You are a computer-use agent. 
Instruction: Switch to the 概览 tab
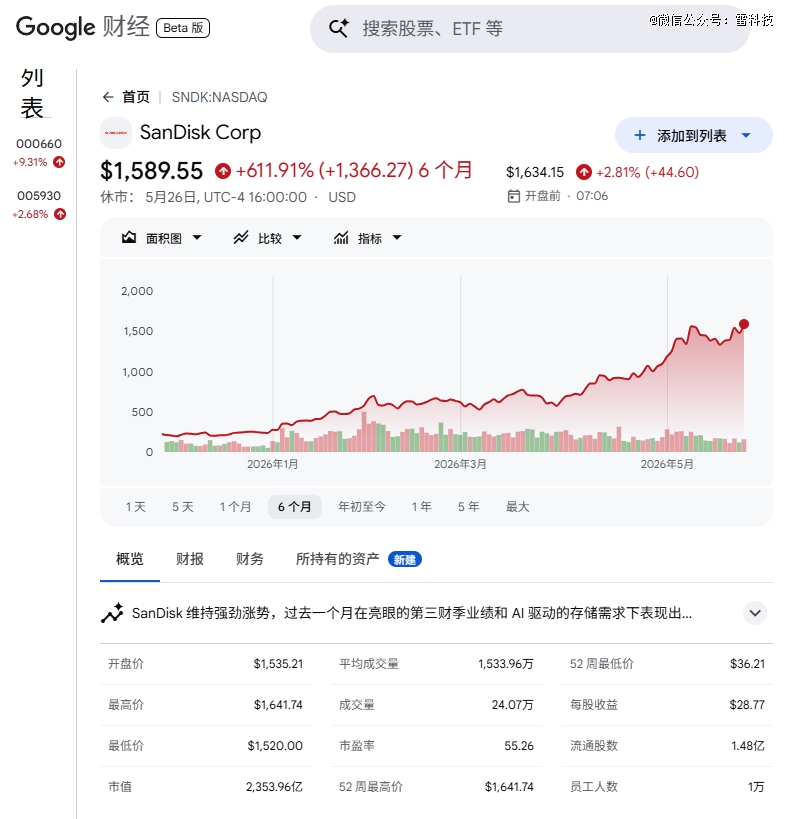tap(130, 559)
